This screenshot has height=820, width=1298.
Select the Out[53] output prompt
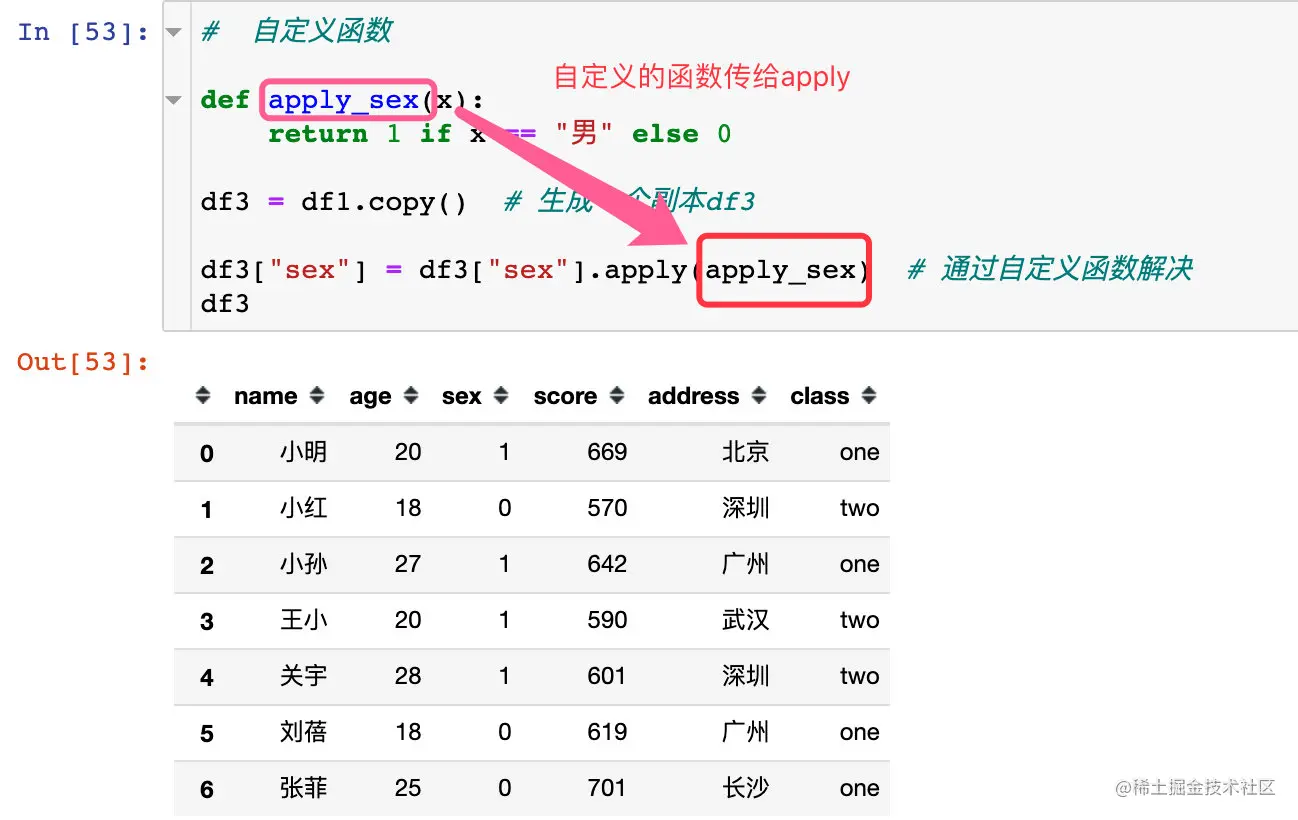pyautogui.click(x=83, y=362)
